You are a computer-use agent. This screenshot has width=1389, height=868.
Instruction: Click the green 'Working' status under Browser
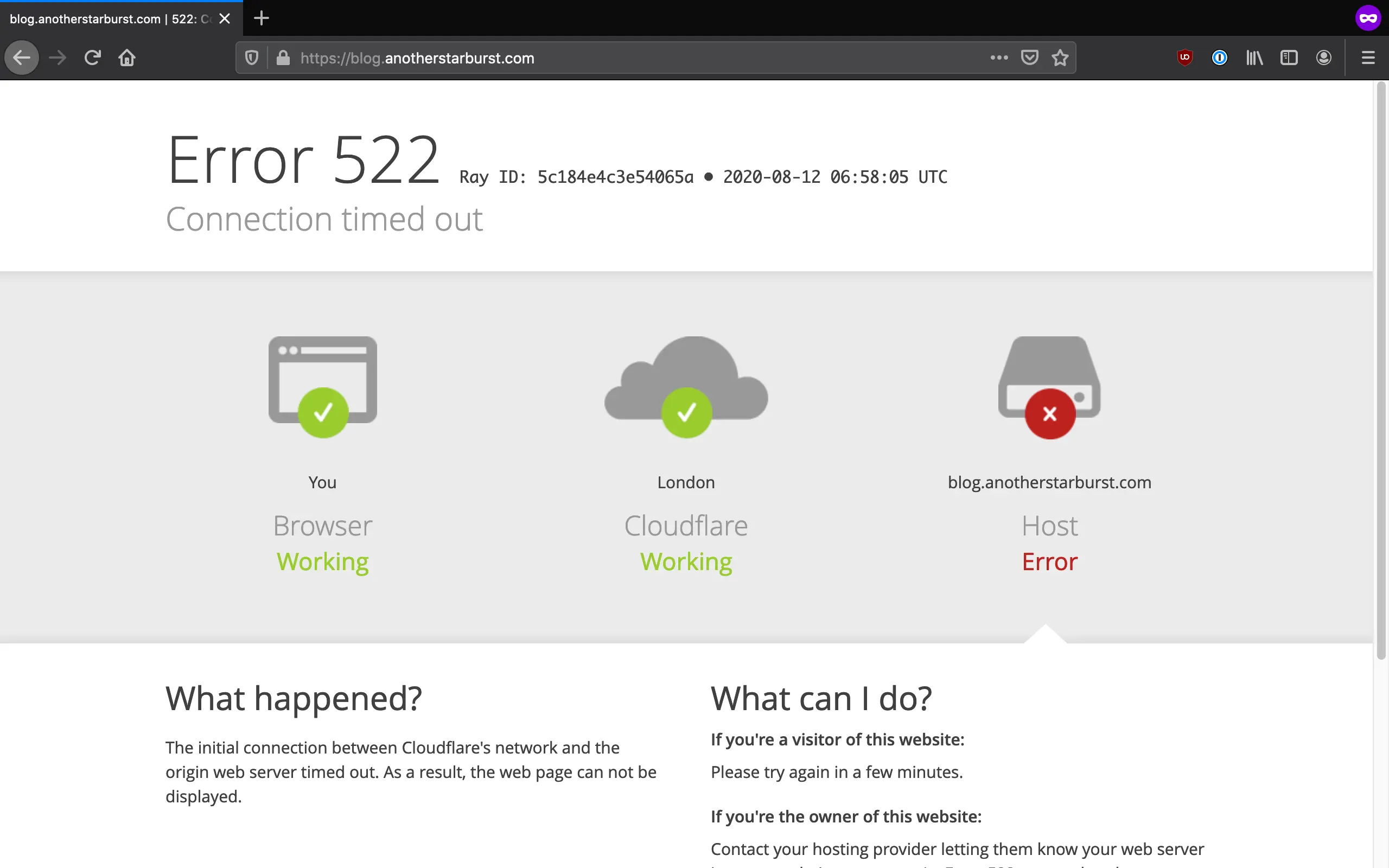pyautogui.click(x=323, y=562)
